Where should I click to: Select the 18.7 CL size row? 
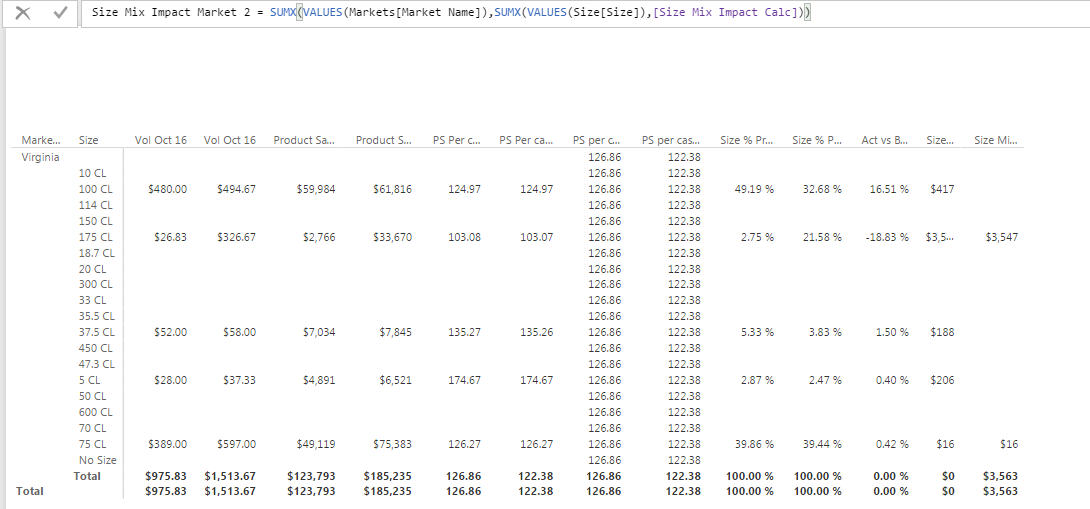point(97,253)
